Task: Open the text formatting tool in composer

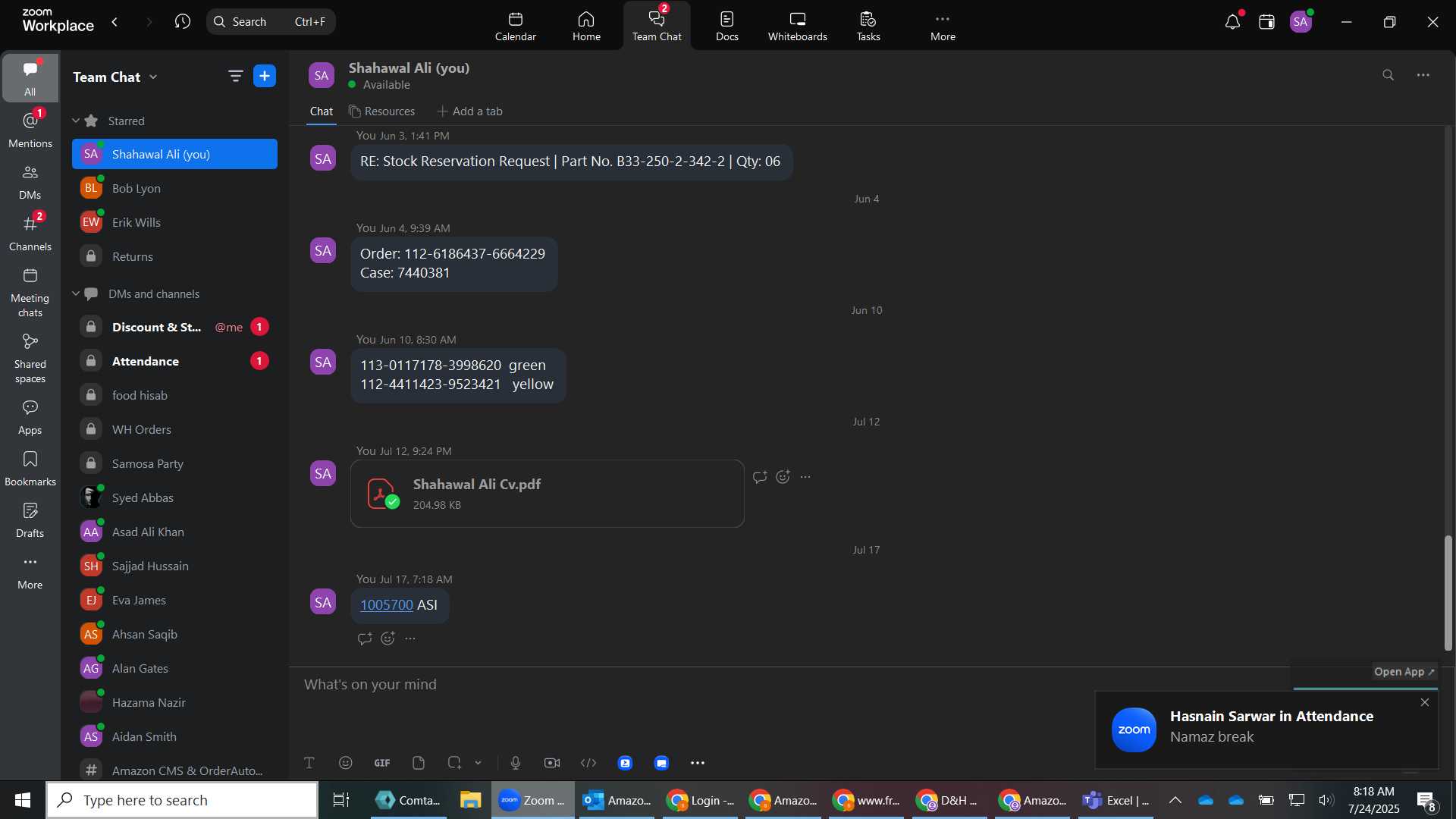Action: point(309,763)
